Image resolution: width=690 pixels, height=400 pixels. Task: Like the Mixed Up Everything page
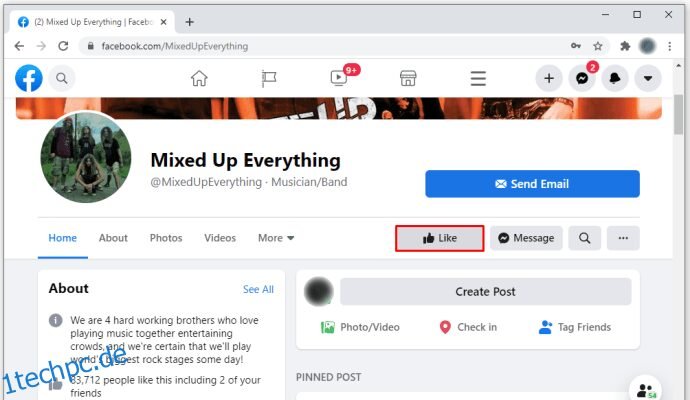point(440,238)
